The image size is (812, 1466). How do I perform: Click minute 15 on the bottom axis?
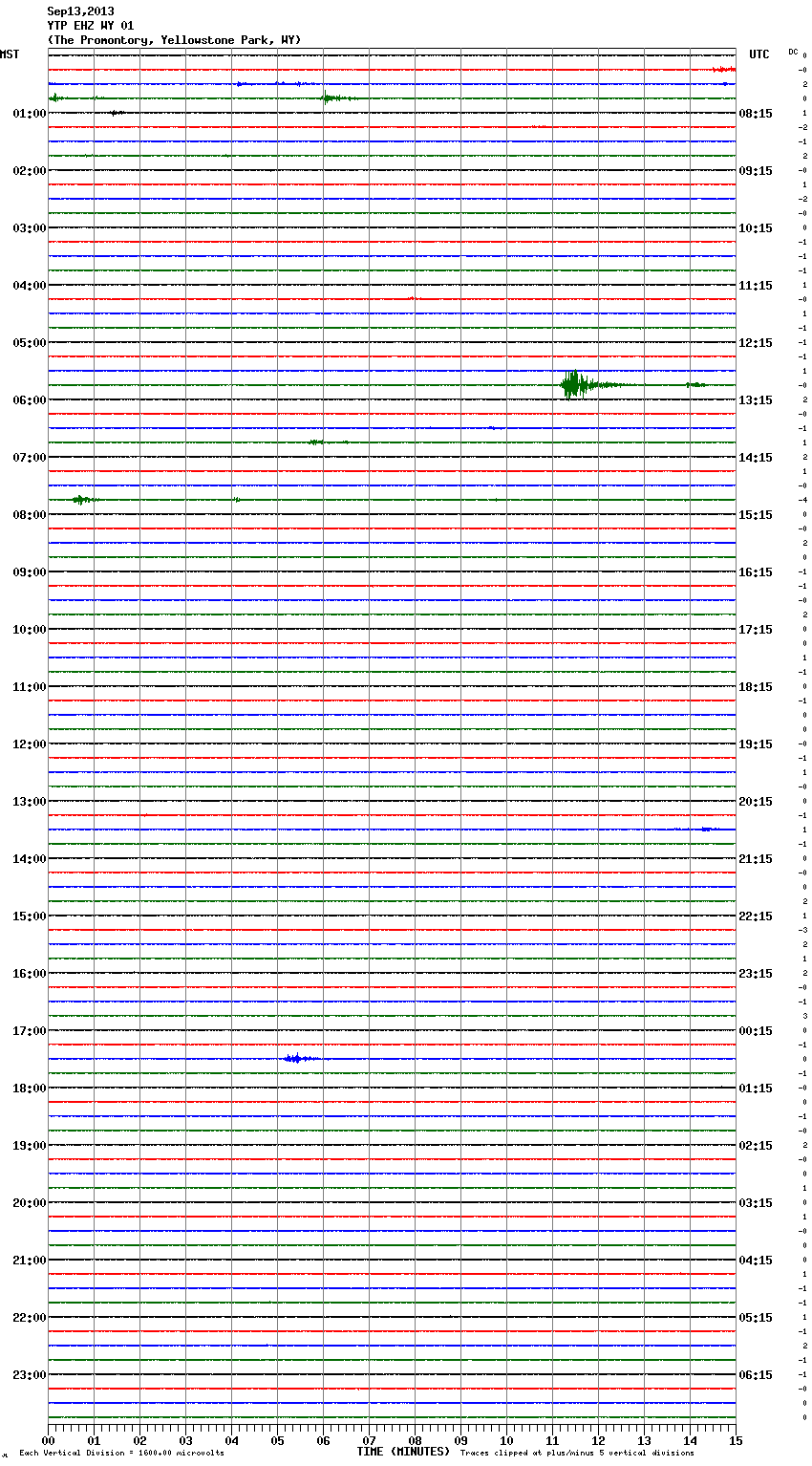[736, 1440]
